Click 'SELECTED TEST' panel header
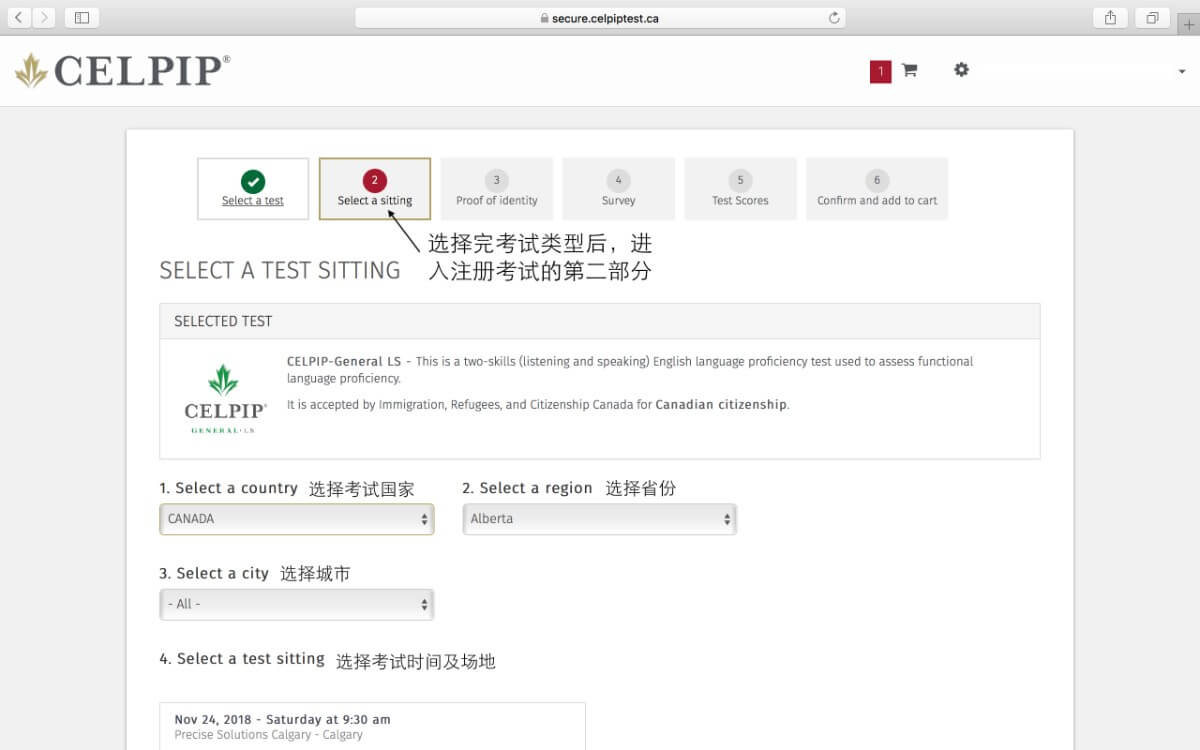The height and width of the screenshot is (750, 1200). coord(600,321)
